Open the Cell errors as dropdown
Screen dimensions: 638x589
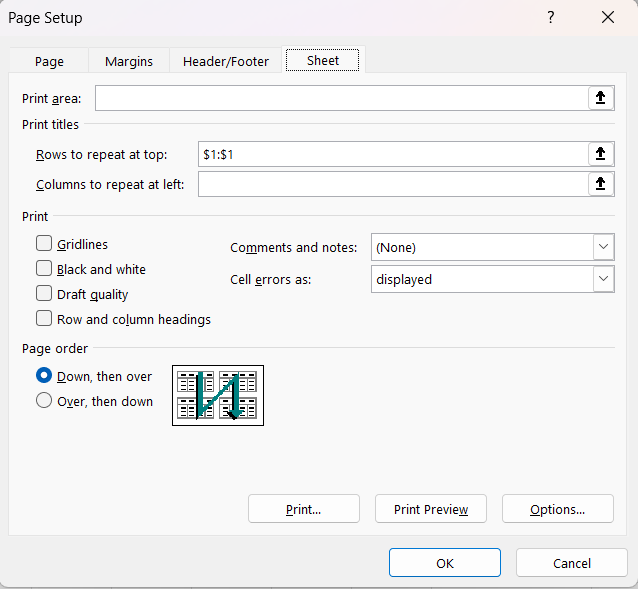click(603, 279)
